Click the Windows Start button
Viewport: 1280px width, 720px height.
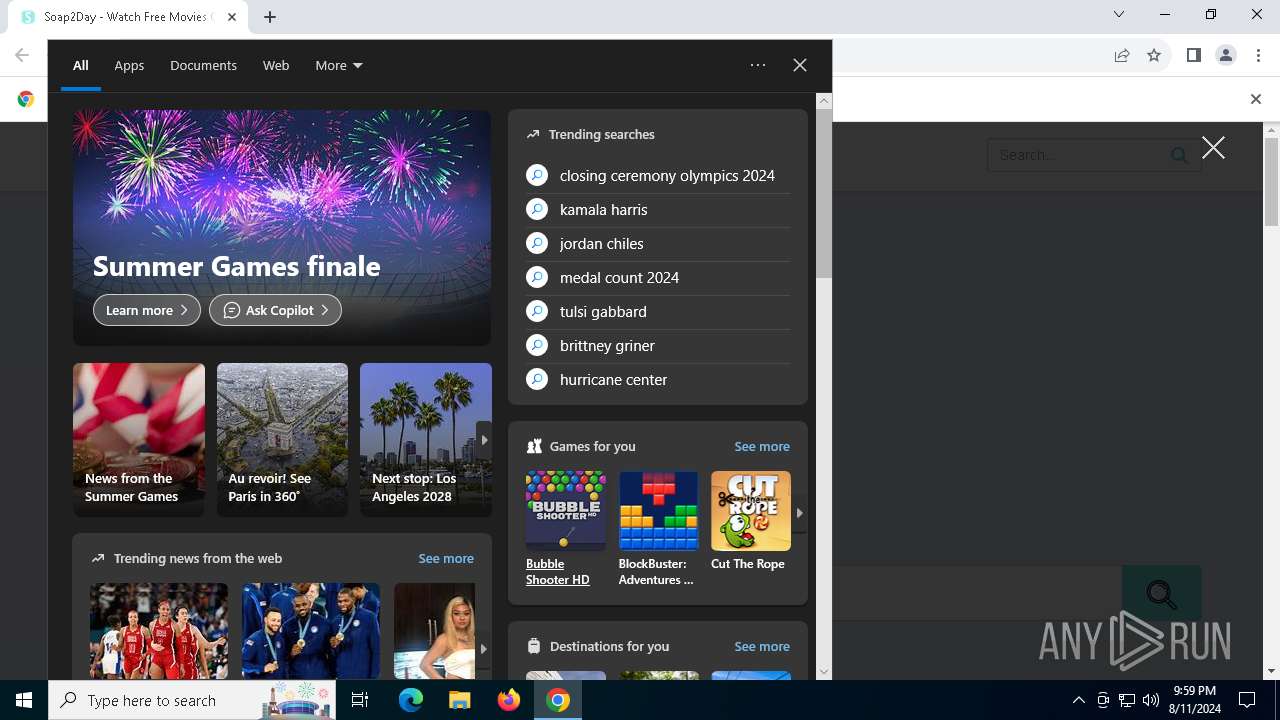point(24,700)
